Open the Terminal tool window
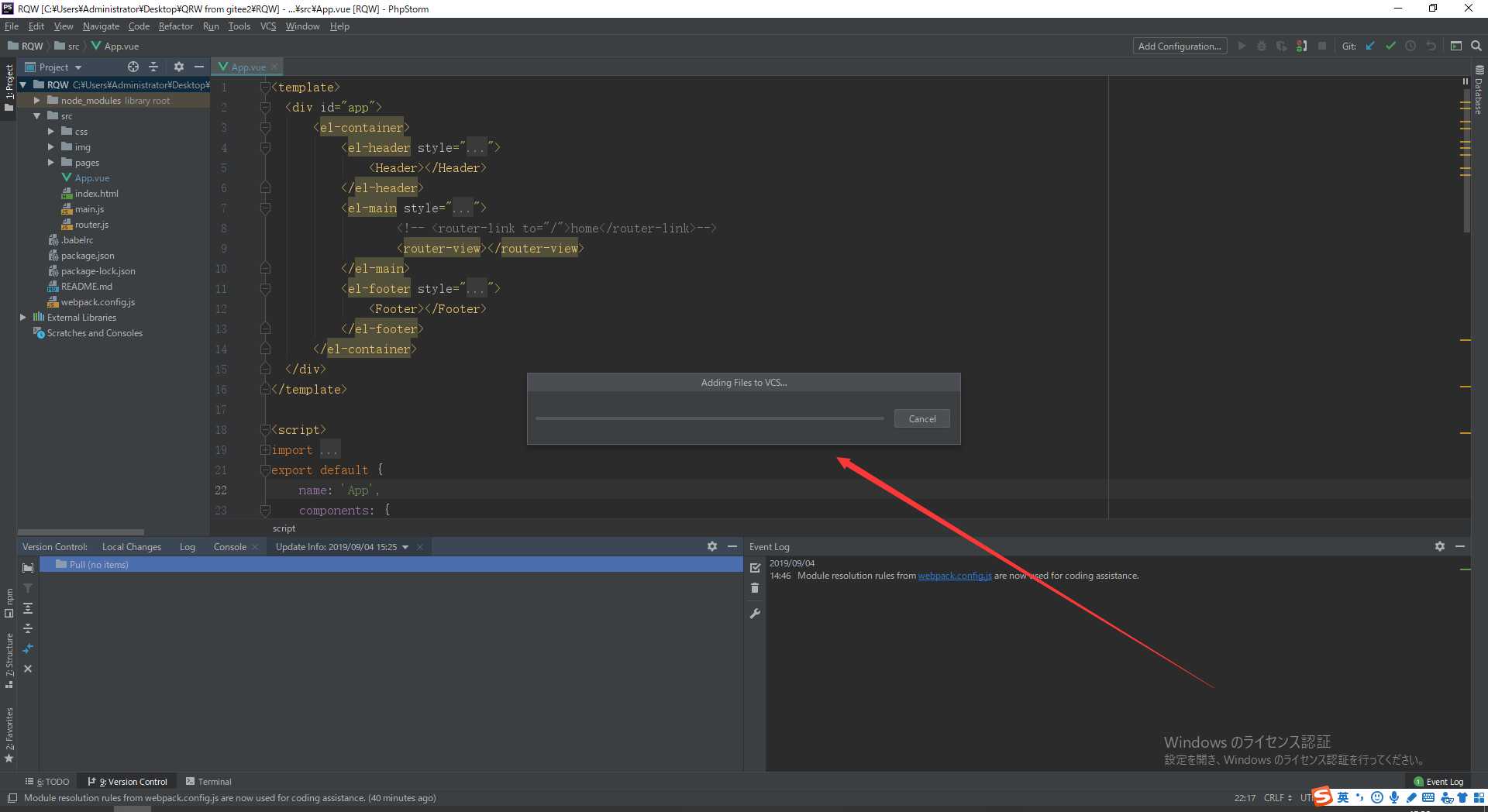Image resolution: width=1488 pixels, height=812 pixels. pos(208,782)
